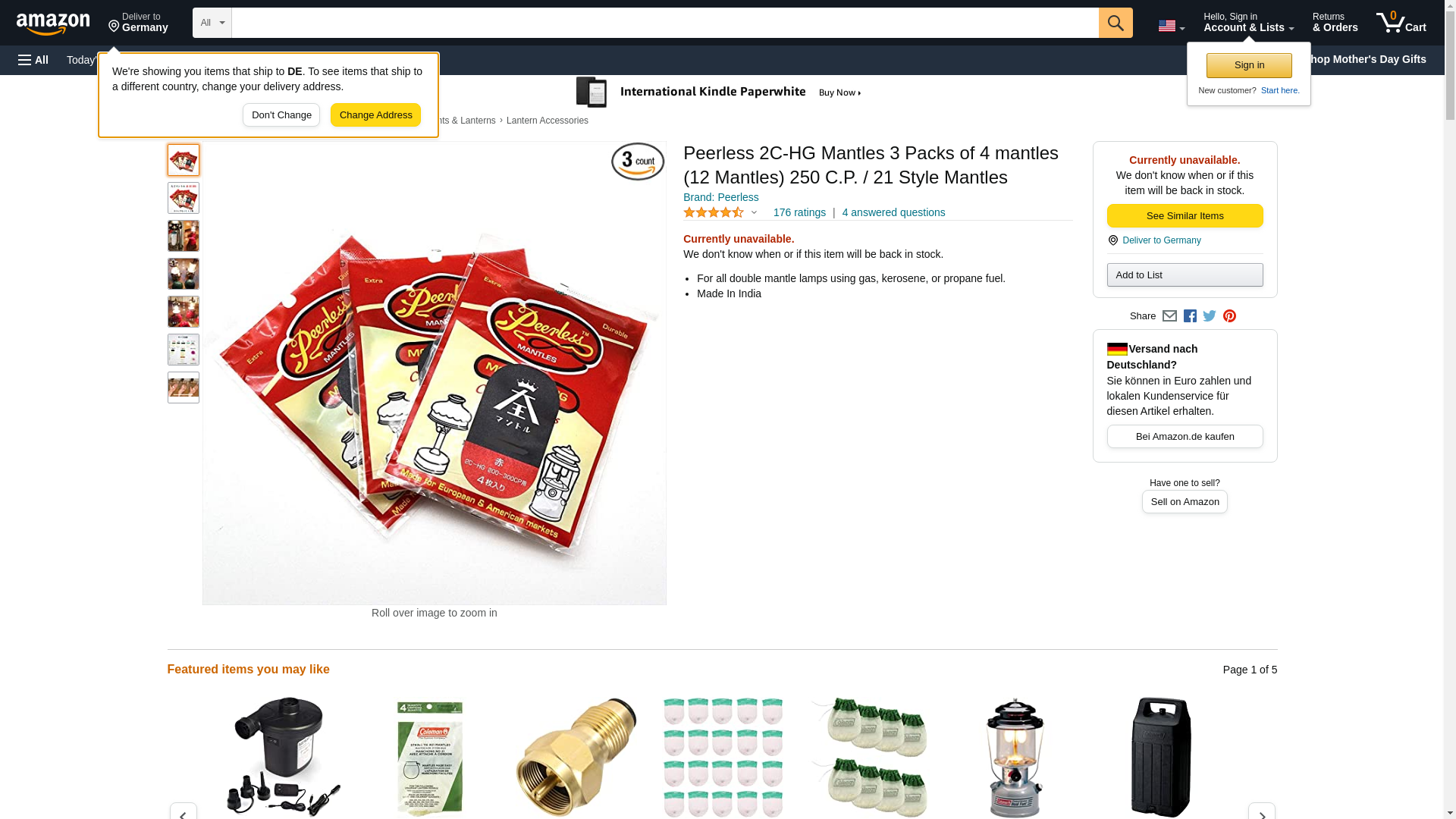Share product on Facebook icon
1456x819 pixels.
coord(1190,316)
